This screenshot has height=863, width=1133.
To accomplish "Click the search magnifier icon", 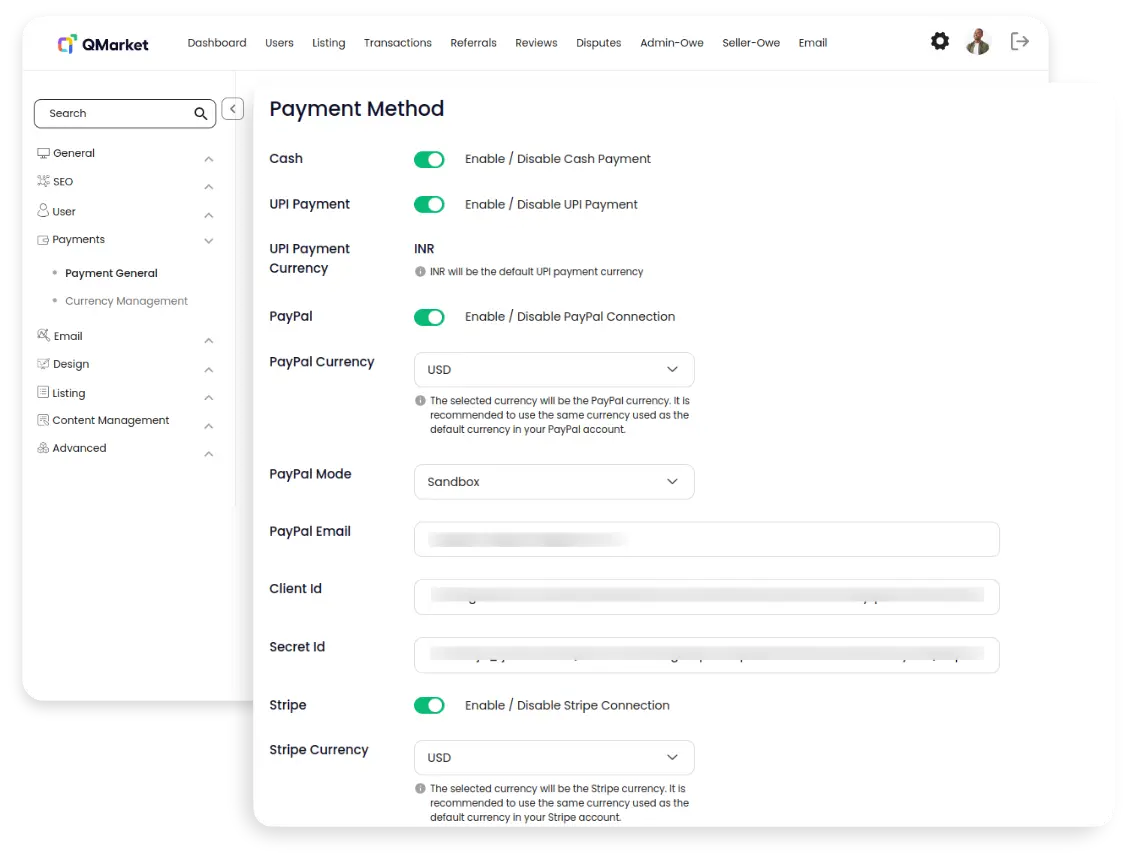I will (201, 114).
